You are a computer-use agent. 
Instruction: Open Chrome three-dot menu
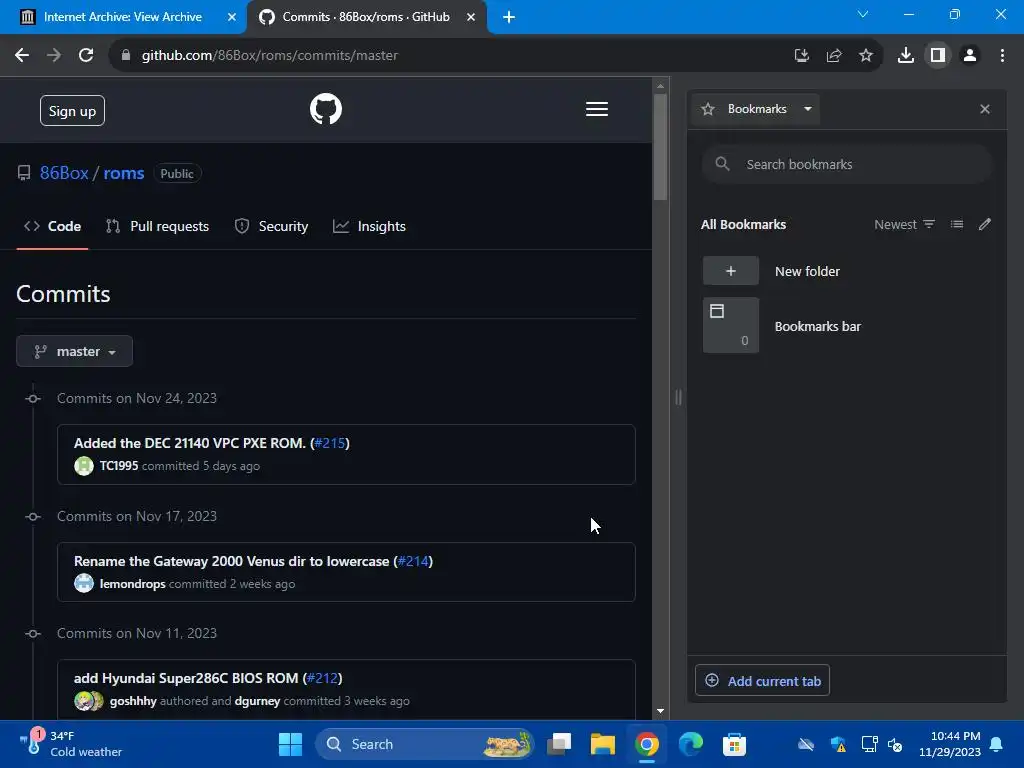(1002, 56)
